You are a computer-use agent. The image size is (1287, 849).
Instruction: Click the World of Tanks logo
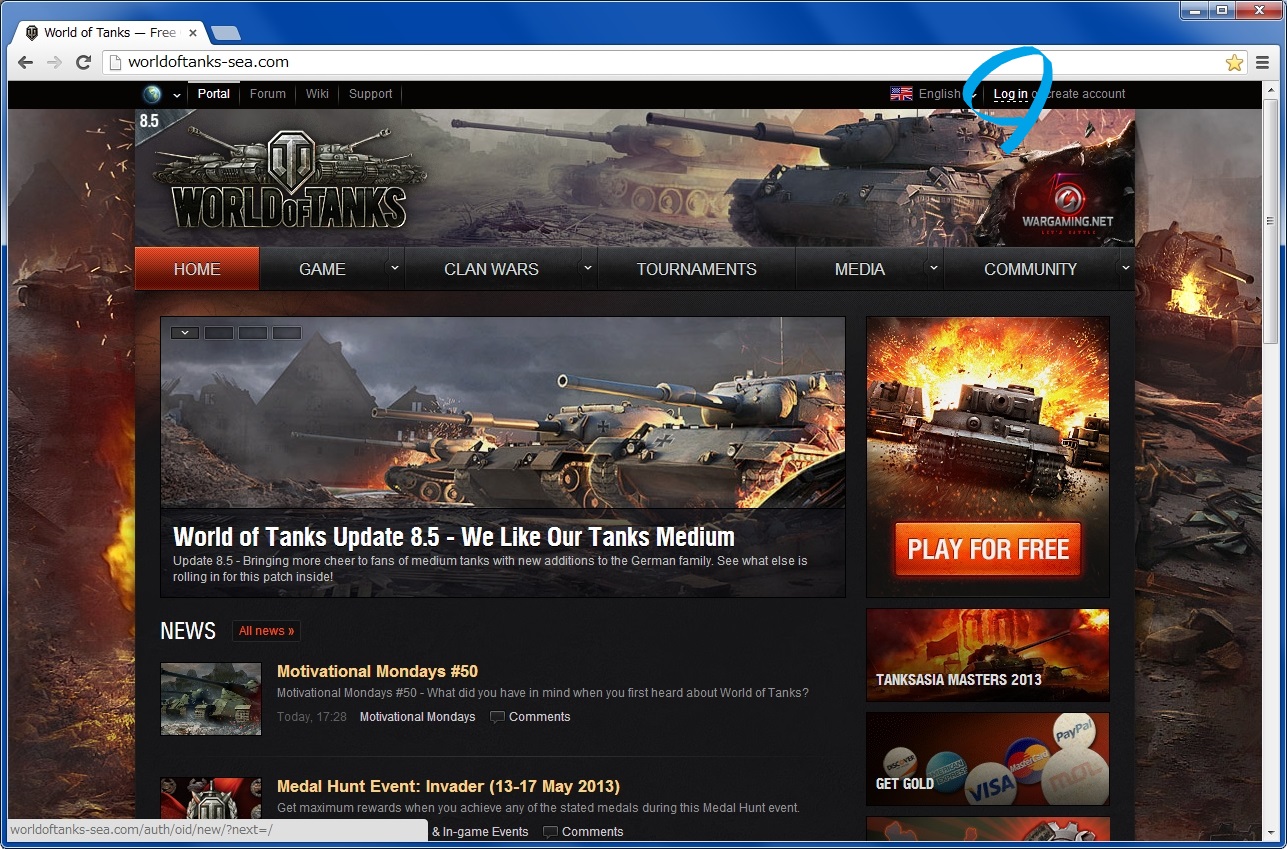point(290,177)
